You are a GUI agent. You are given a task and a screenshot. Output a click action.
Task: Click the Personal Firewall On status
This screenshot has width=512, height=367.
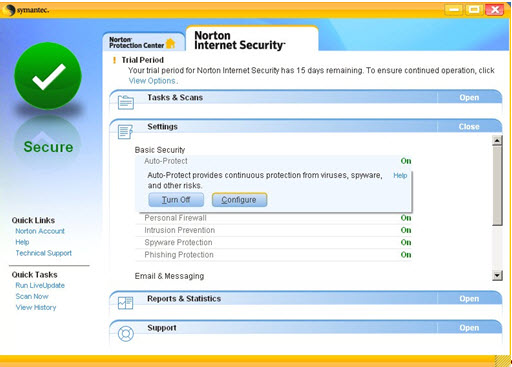[x=406, y=218]
